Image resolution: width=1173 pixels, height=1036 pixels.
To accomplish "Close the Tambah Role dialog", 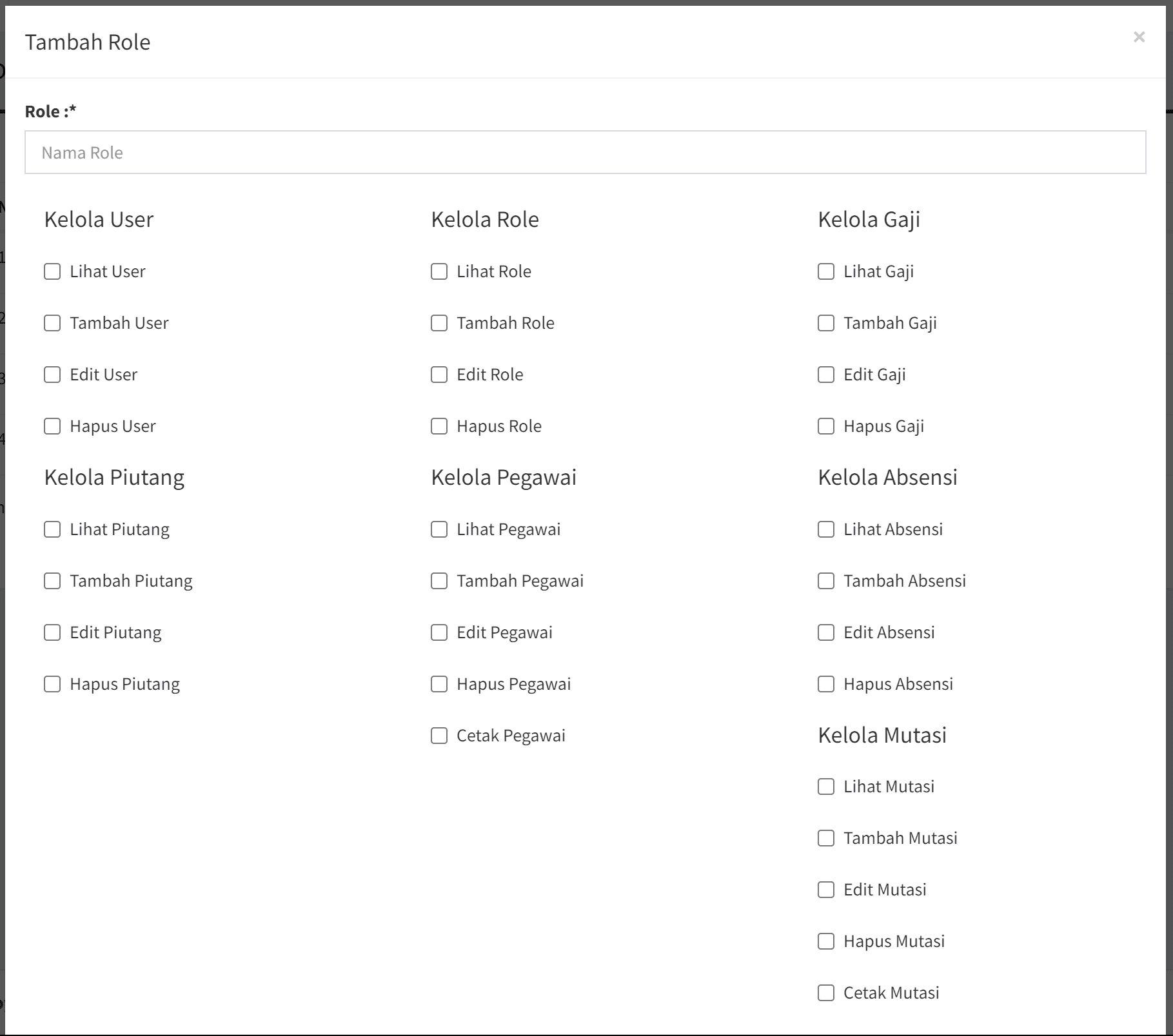I will point(1139,37).
